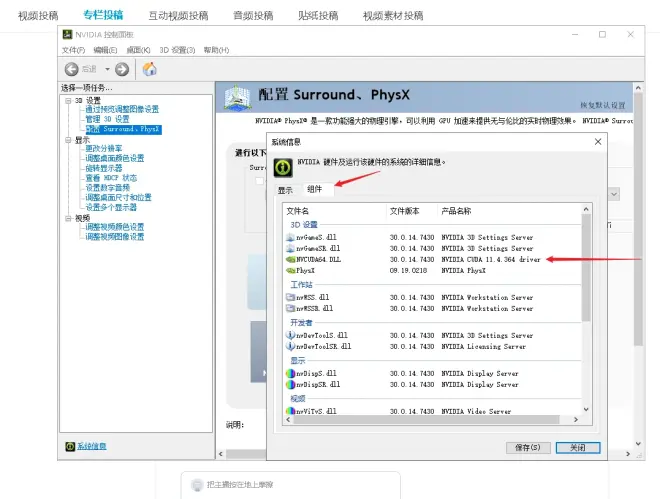660x499 pixels.
Task: Open the 3D 设置(3) menu
Action: (x=177, y=50)
